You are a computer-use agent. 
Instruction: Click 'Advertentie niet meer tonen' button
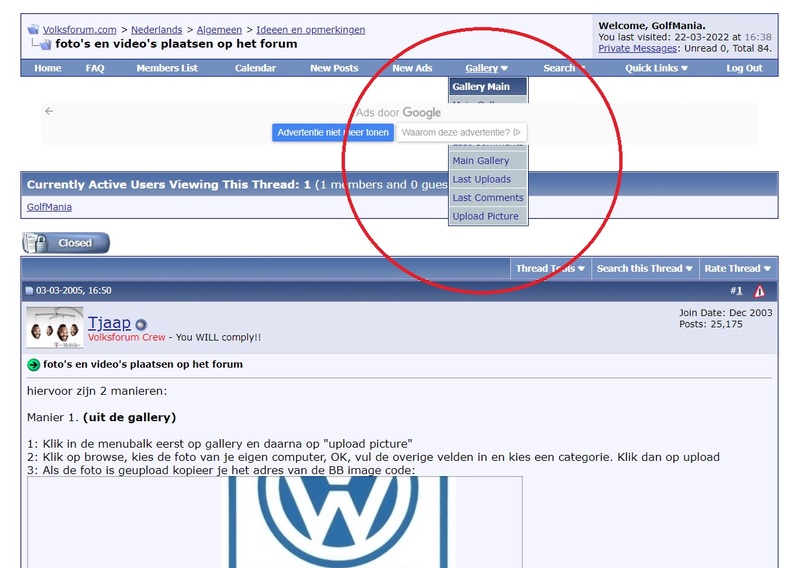[333, 132]
